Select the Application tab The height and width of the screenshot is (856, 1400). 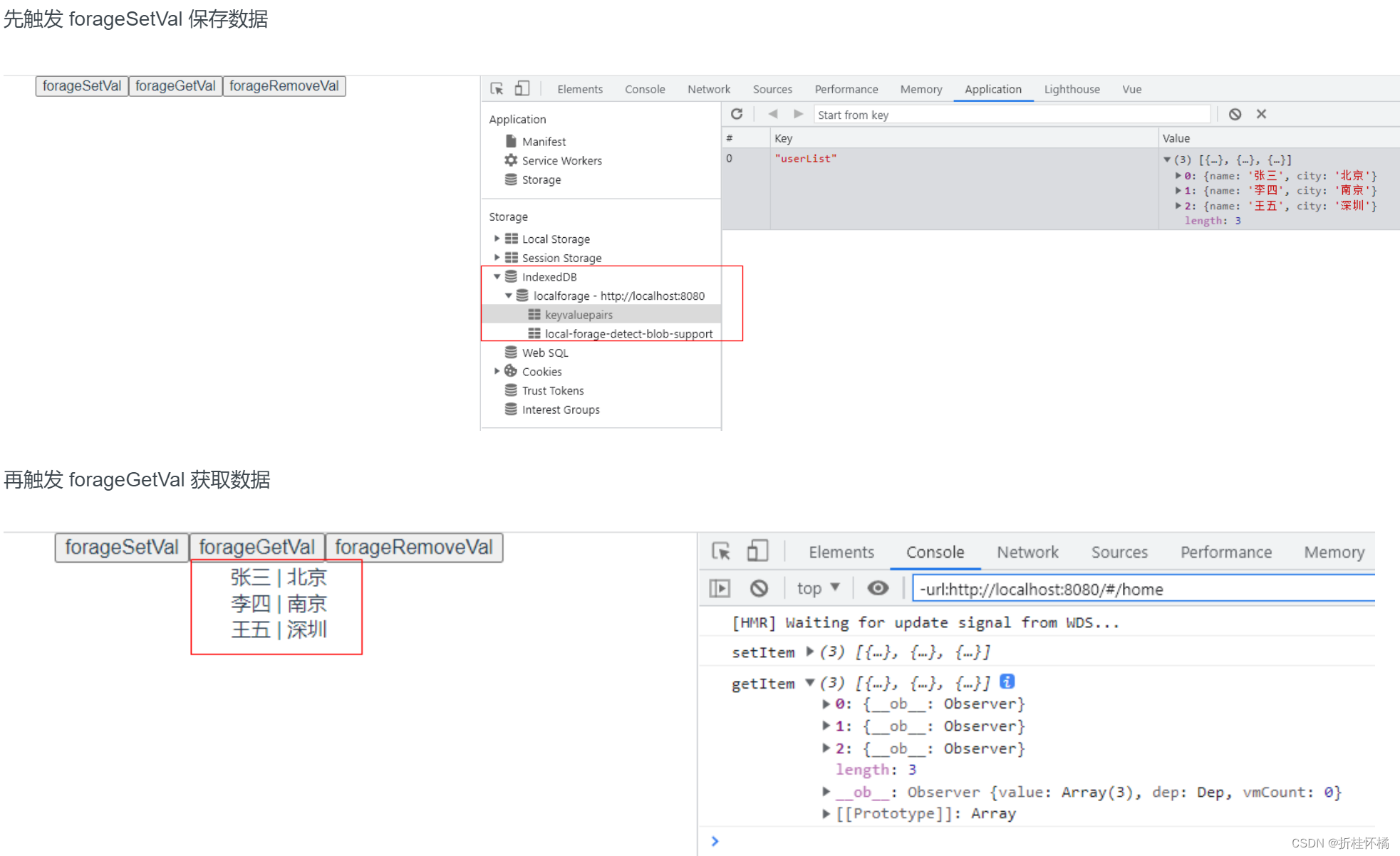coord(993,89)
